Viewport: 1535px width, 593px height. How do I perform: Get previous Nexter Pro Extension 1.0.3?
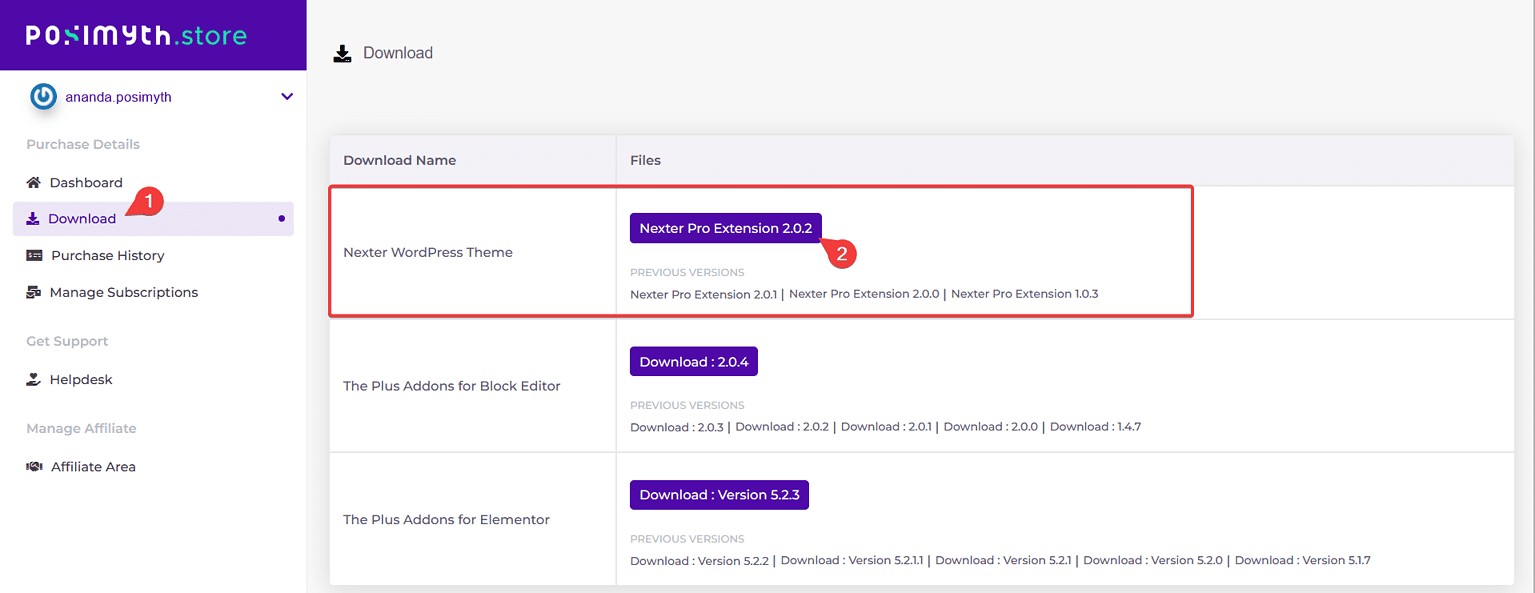1024,294
